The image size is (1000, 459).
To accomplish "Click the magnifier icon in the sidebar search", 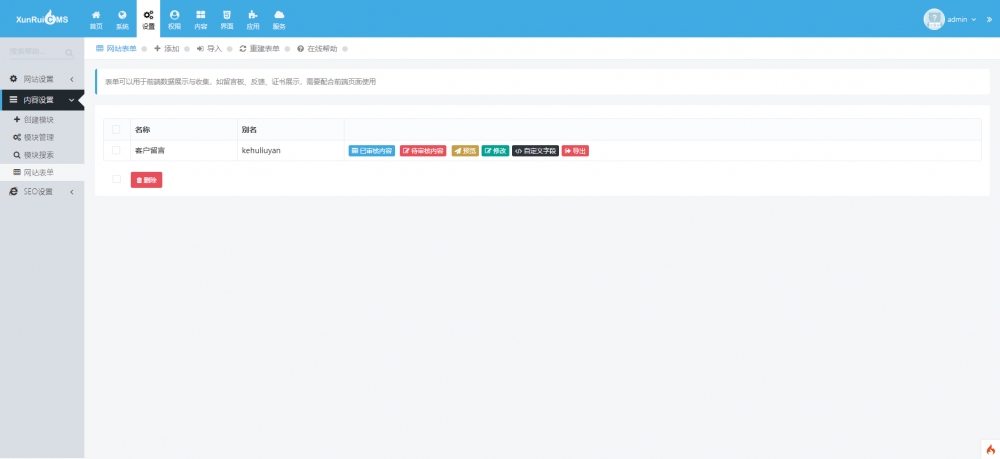I will (69, 52).
